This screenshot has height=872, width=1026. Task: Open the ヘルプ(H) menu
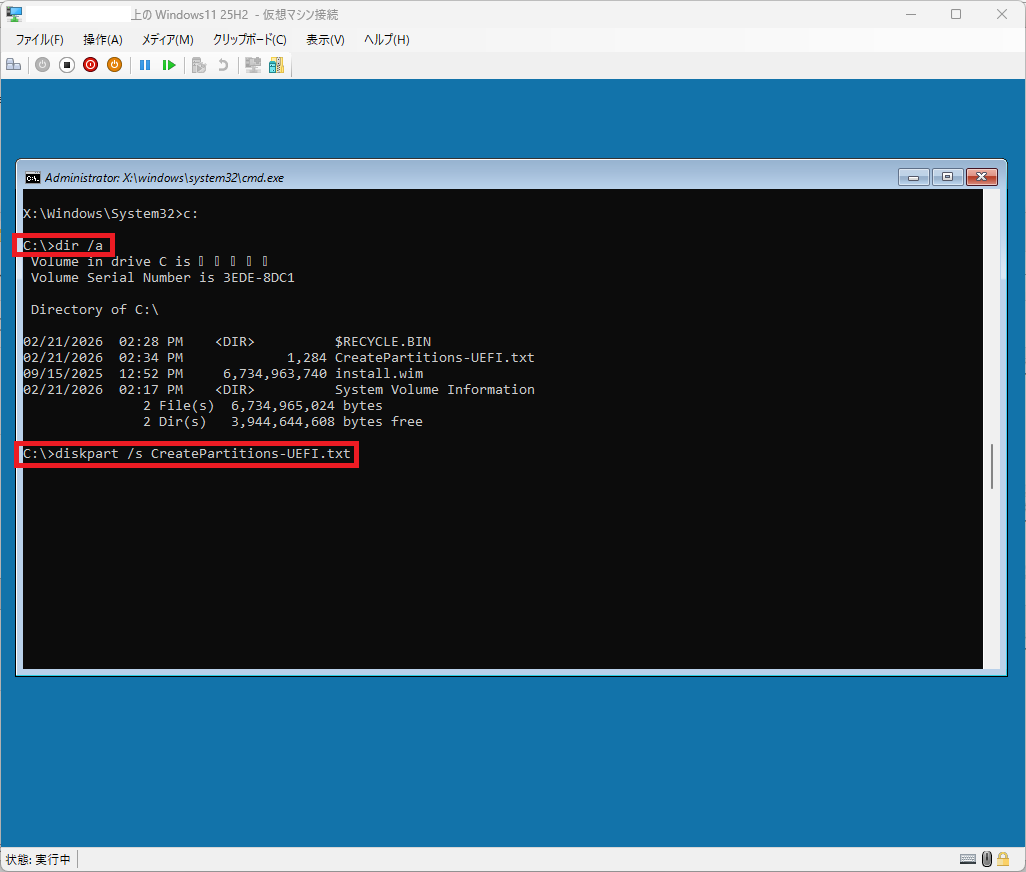pyautogui.click(x=387, y=40)
